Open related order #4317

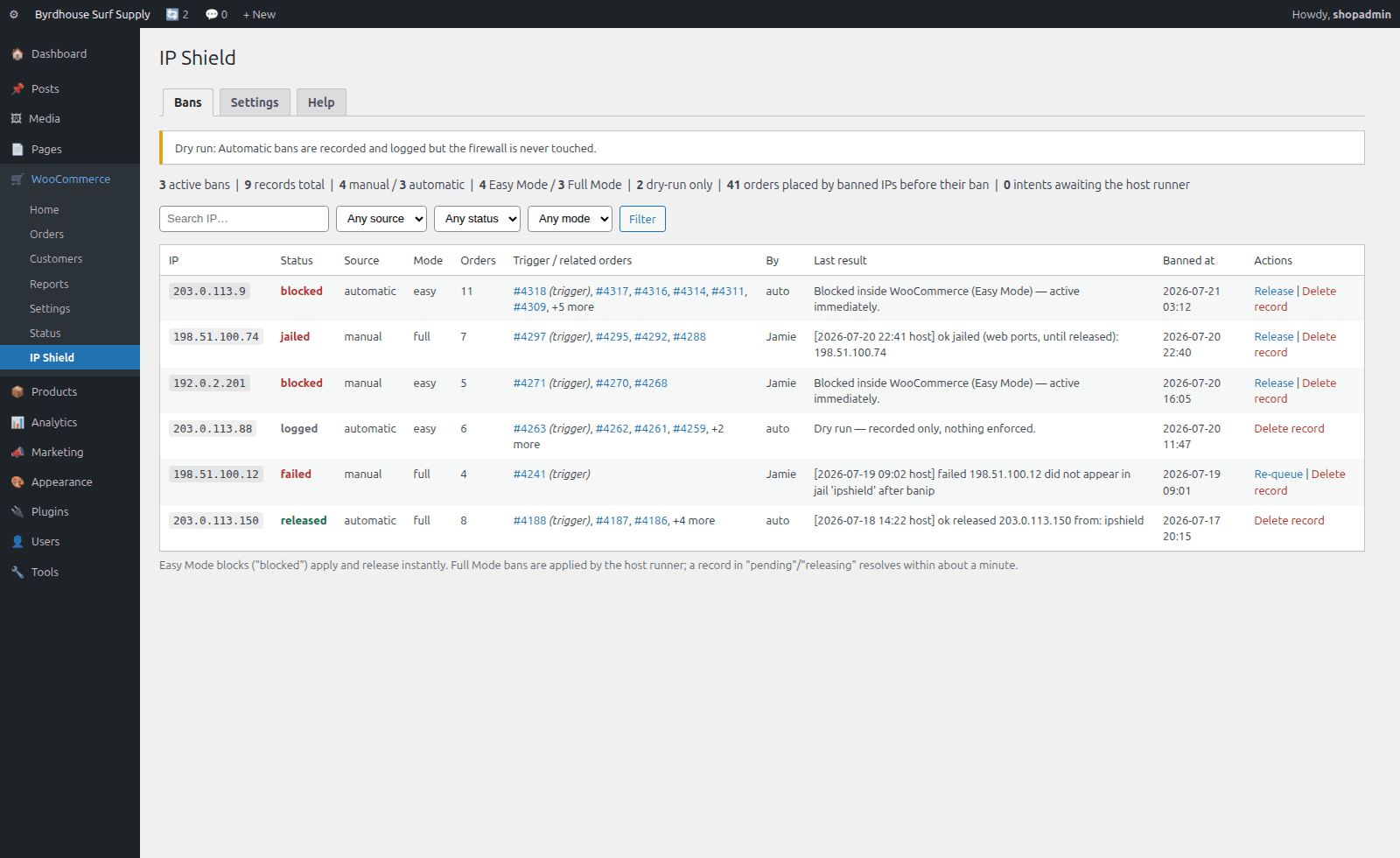coord(612,292)
